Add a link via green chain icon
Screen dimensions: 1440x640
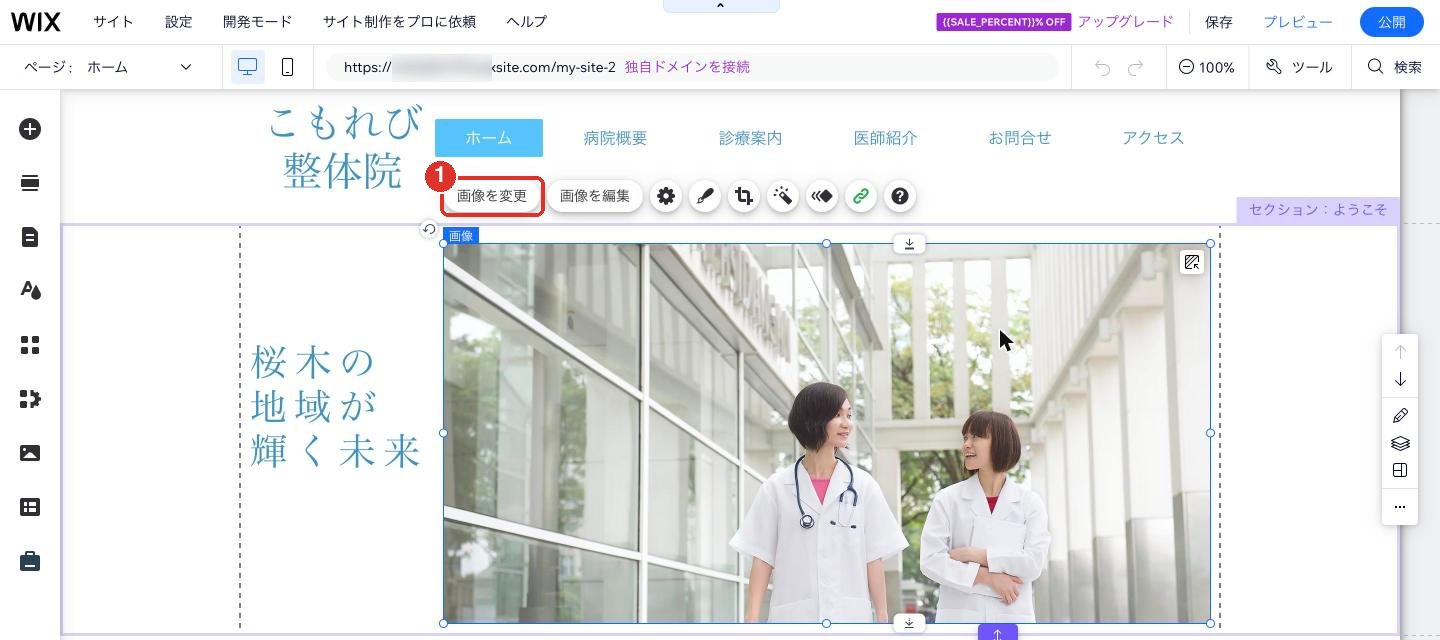coord(861,196)
